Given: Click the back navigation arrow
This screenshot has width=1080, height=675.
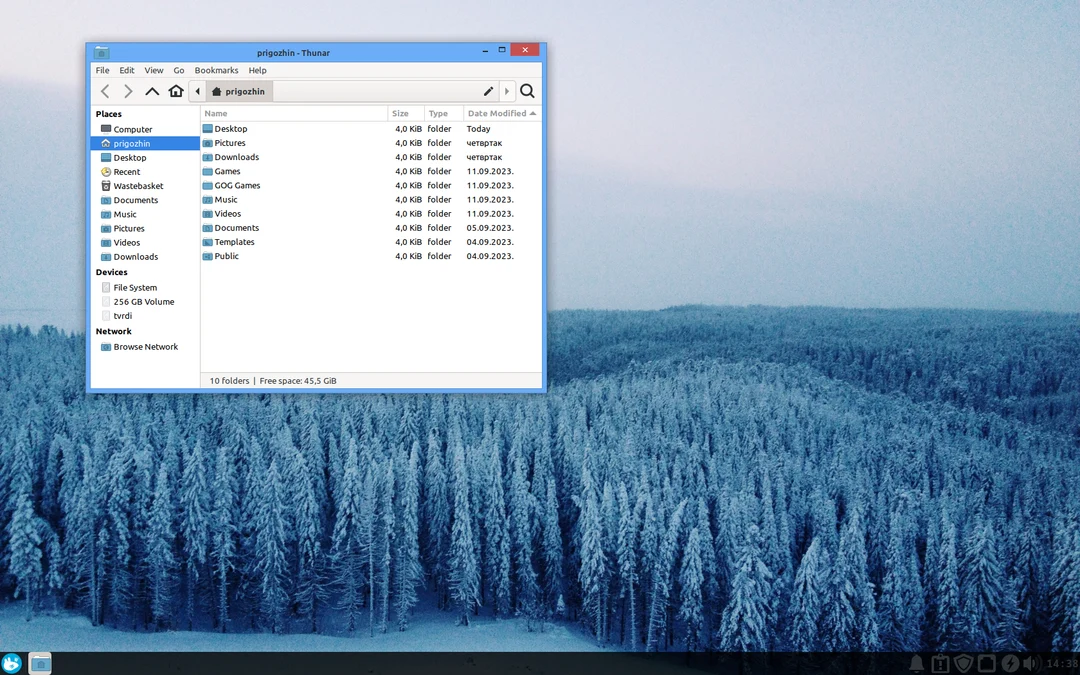Looking at the screenshot, I should (105, 91).
